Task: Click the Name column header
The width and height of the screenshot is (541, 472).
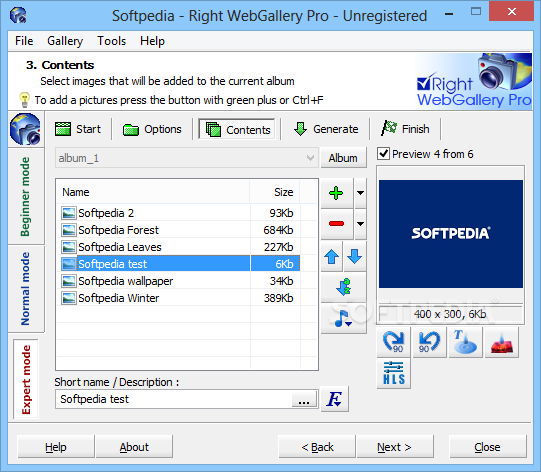Action: tap(153, 192)
